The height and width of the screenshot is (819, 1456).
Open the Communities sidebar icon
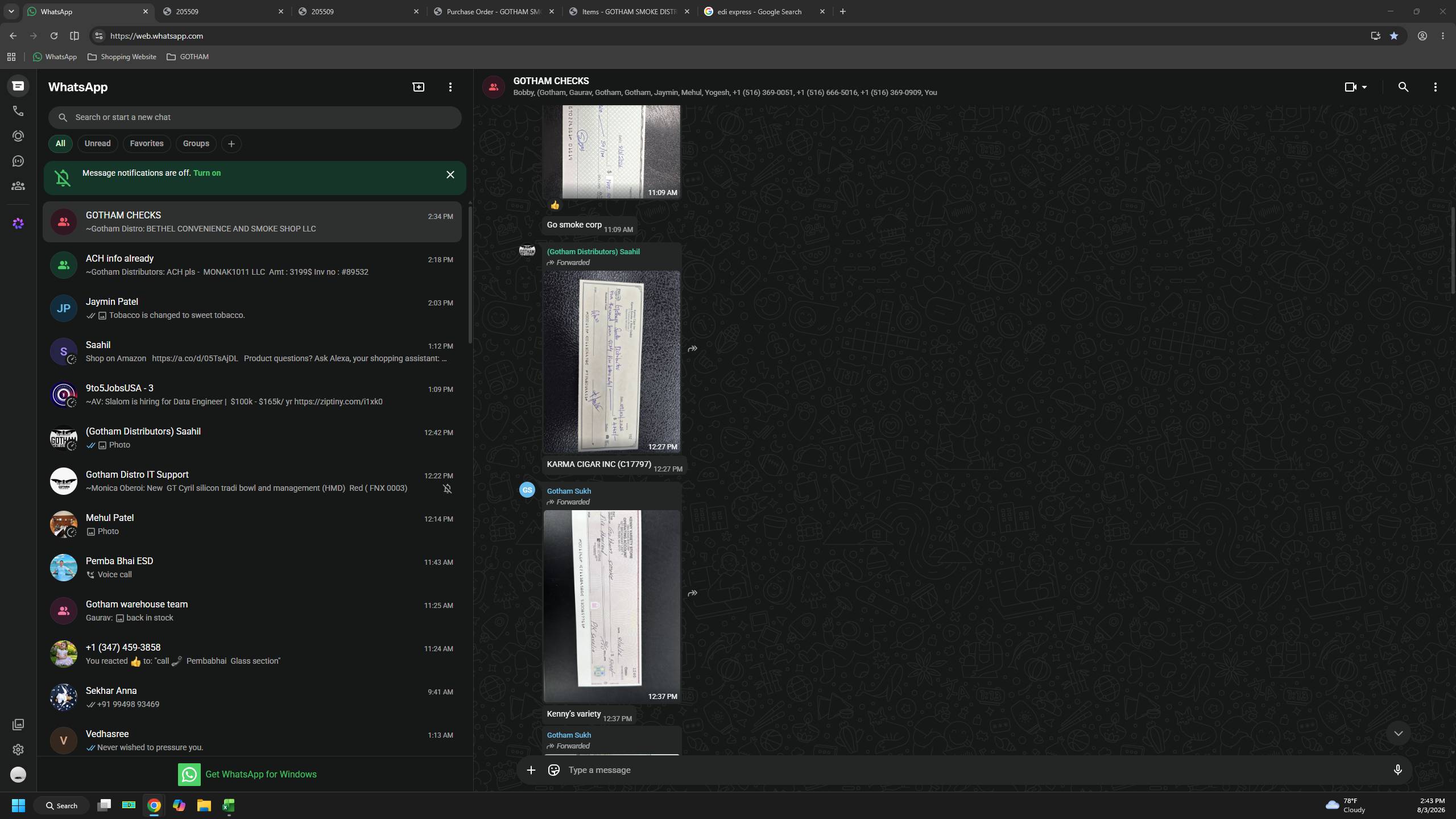(x=18, y=186)
